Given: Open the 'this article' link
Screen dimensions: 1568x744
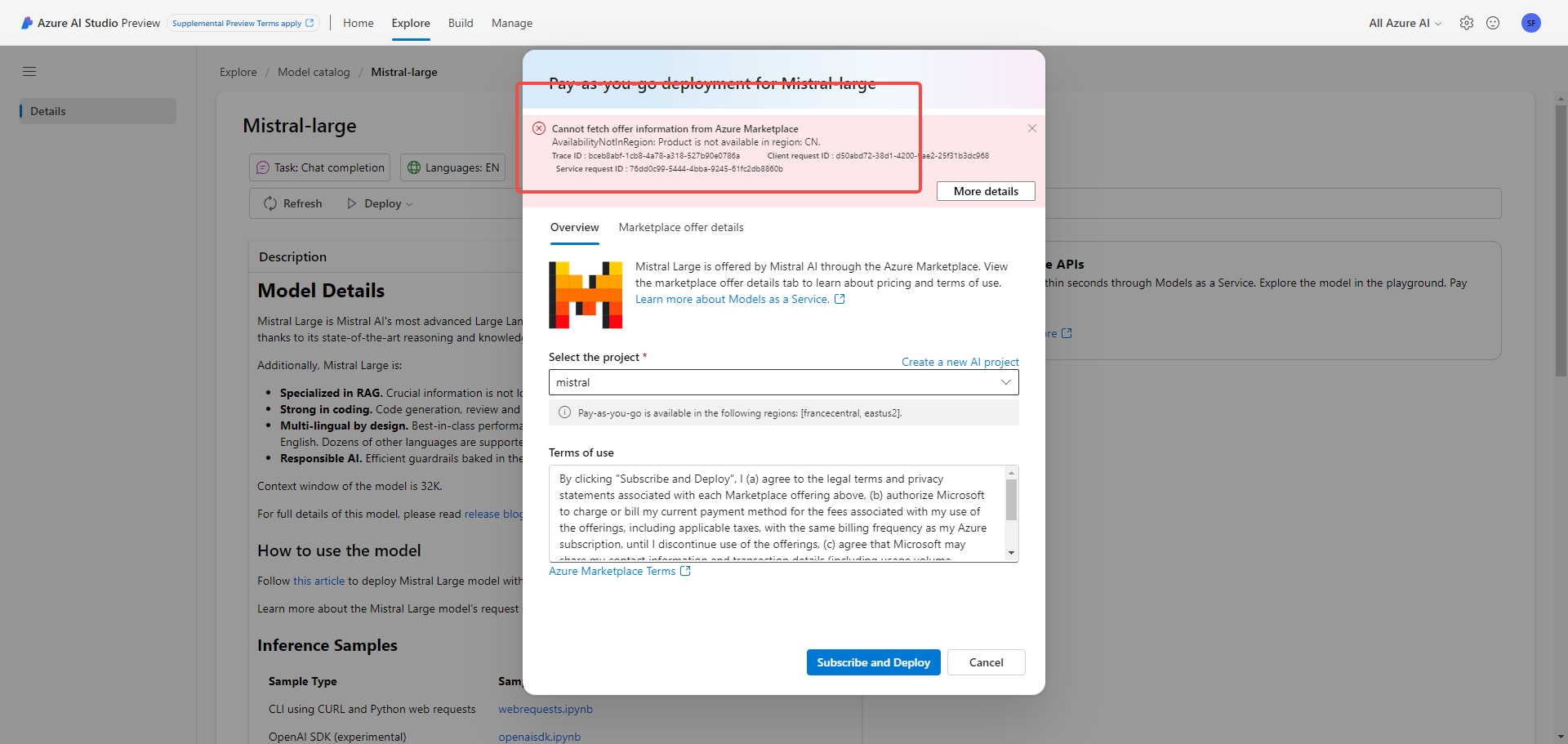Looking at the screenshot, I should coord(319,581).
